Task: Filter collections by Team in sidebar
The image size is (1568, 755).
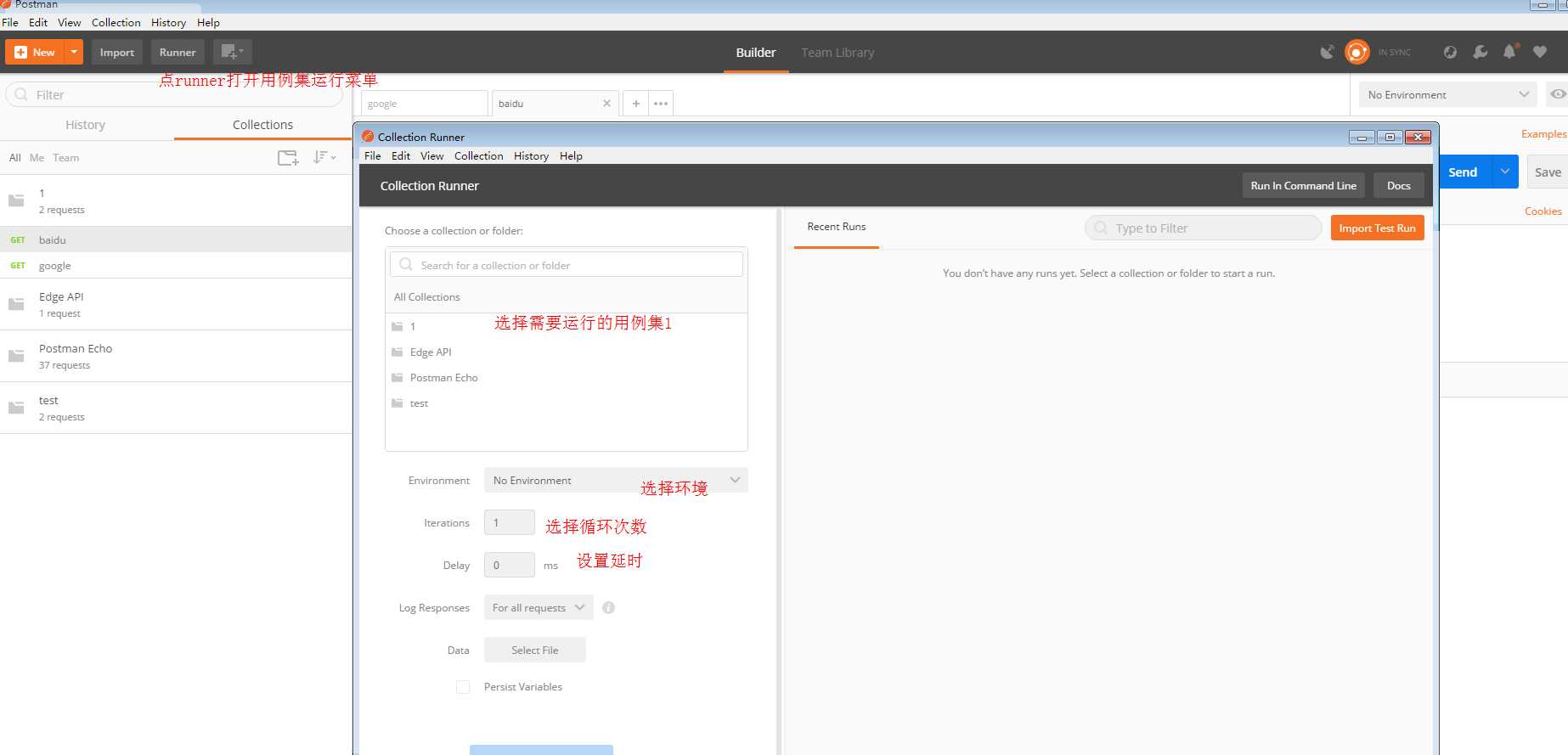Action: click(x=65, y=158)
